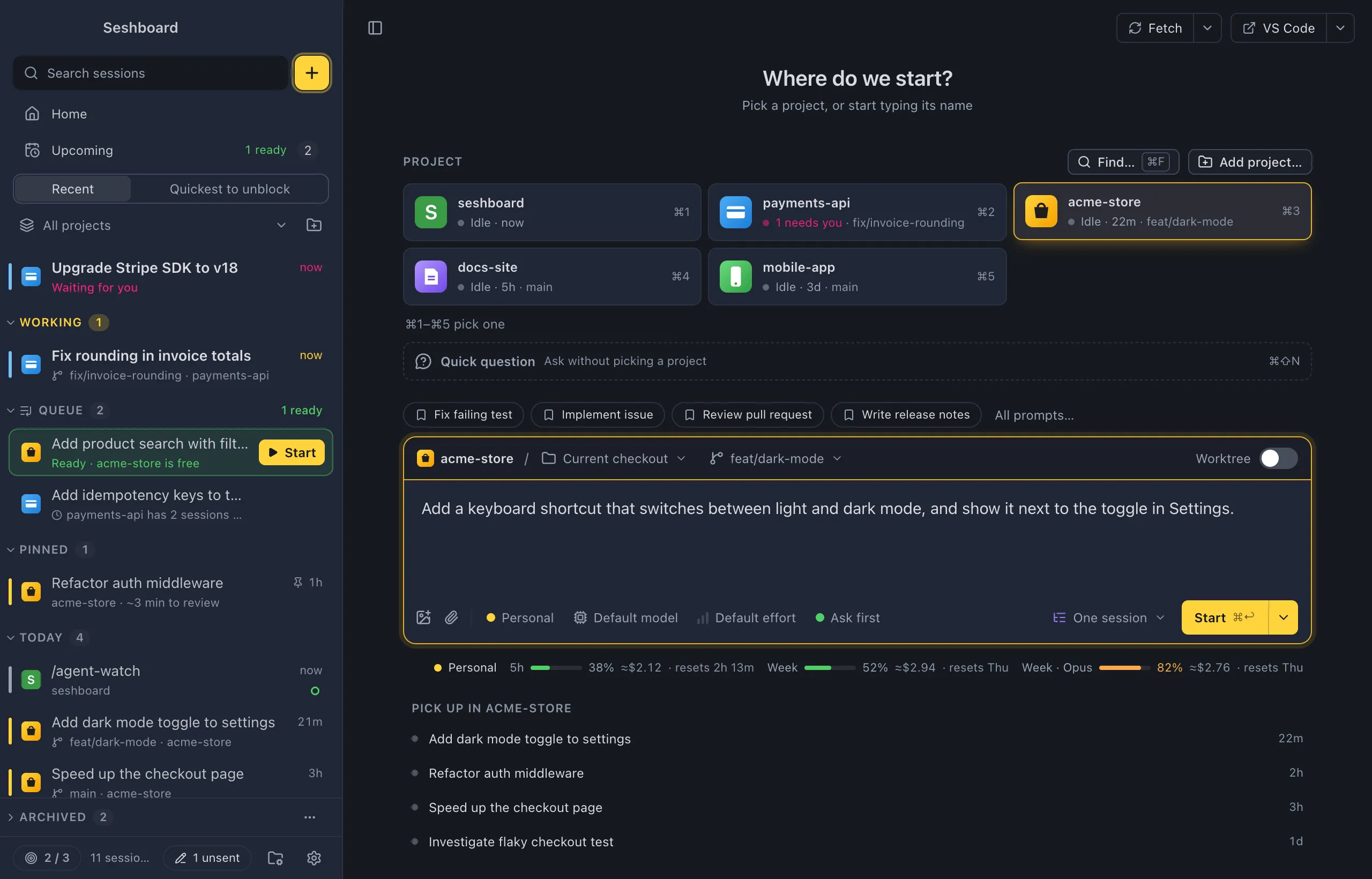1372x879 pixels.
Task: Click the Quick question row
Action: coord(857,361)
